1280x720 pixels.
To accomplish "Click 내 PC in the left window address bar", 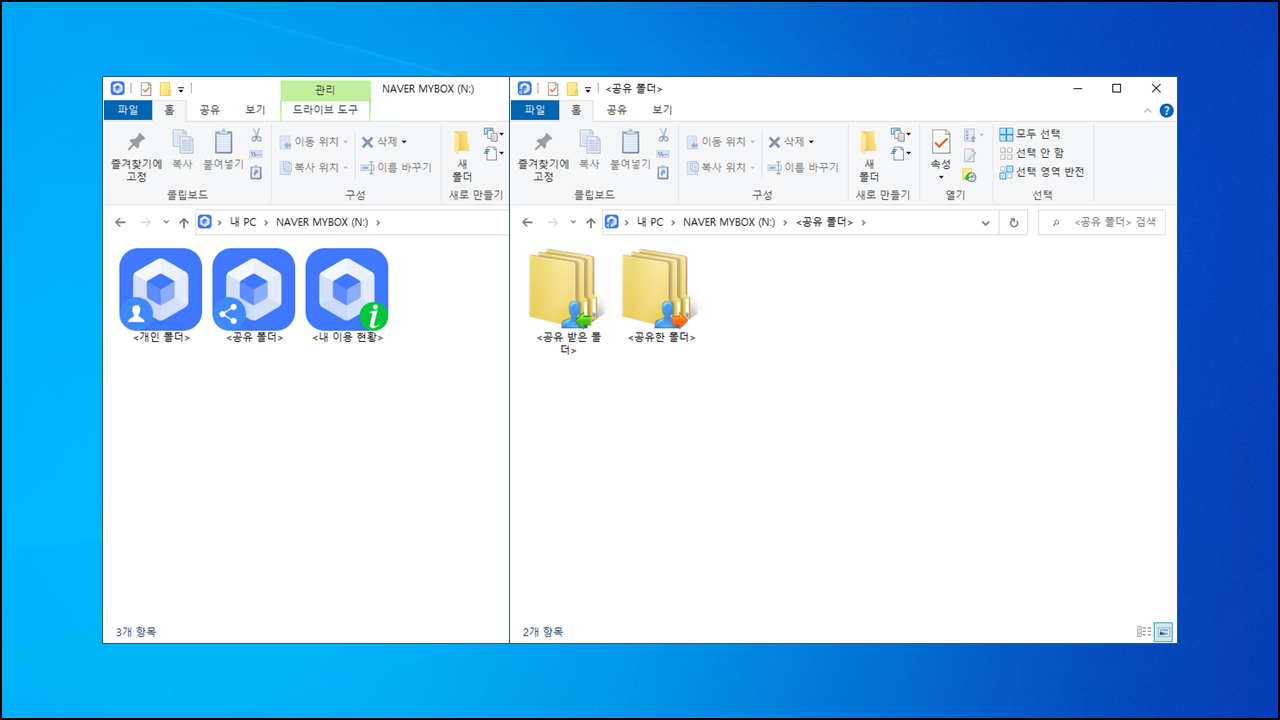I will point(243,222).
